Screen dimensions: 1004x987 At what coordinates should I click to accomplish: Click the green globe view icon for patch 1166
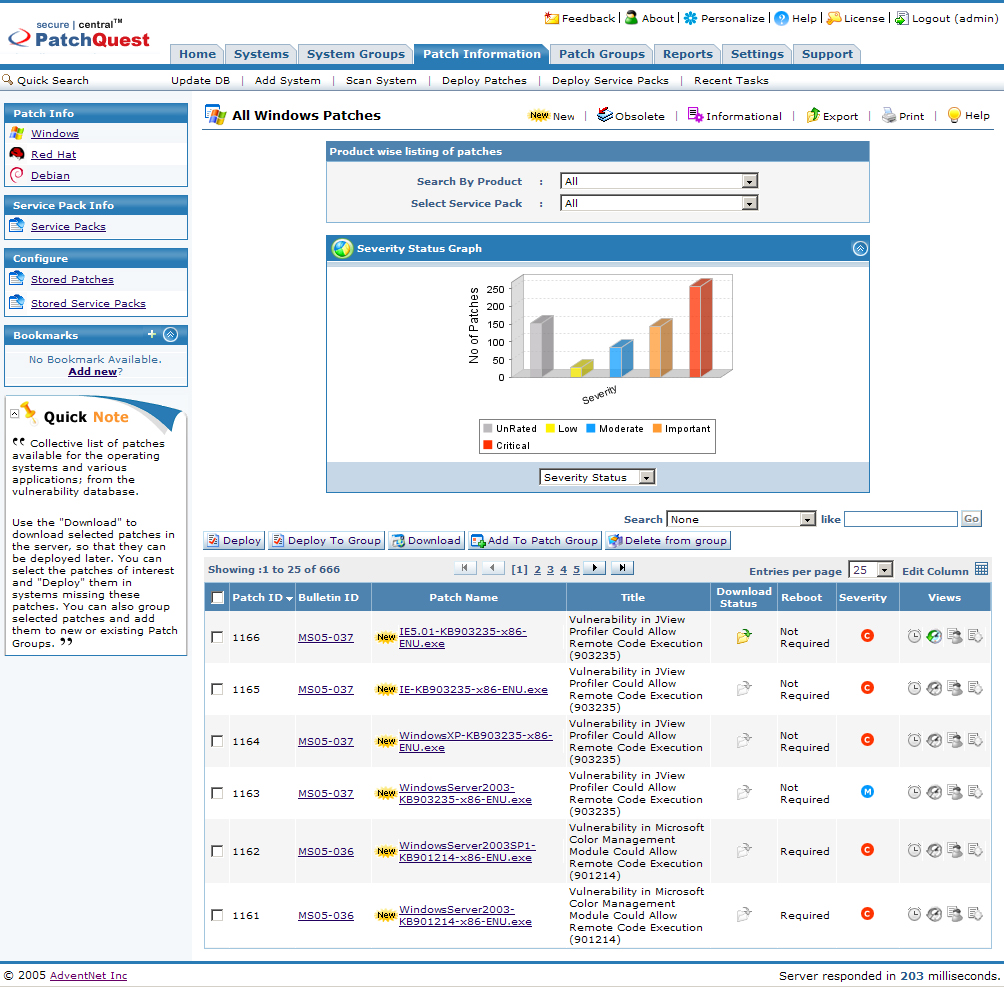pos(934,636)
